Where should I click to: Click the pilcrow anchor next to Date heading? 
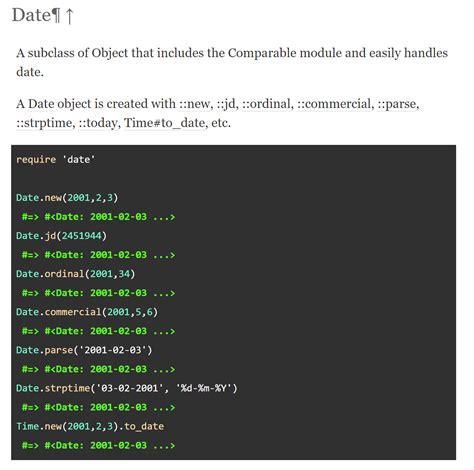pyautogui.click(x=56, y=16)
